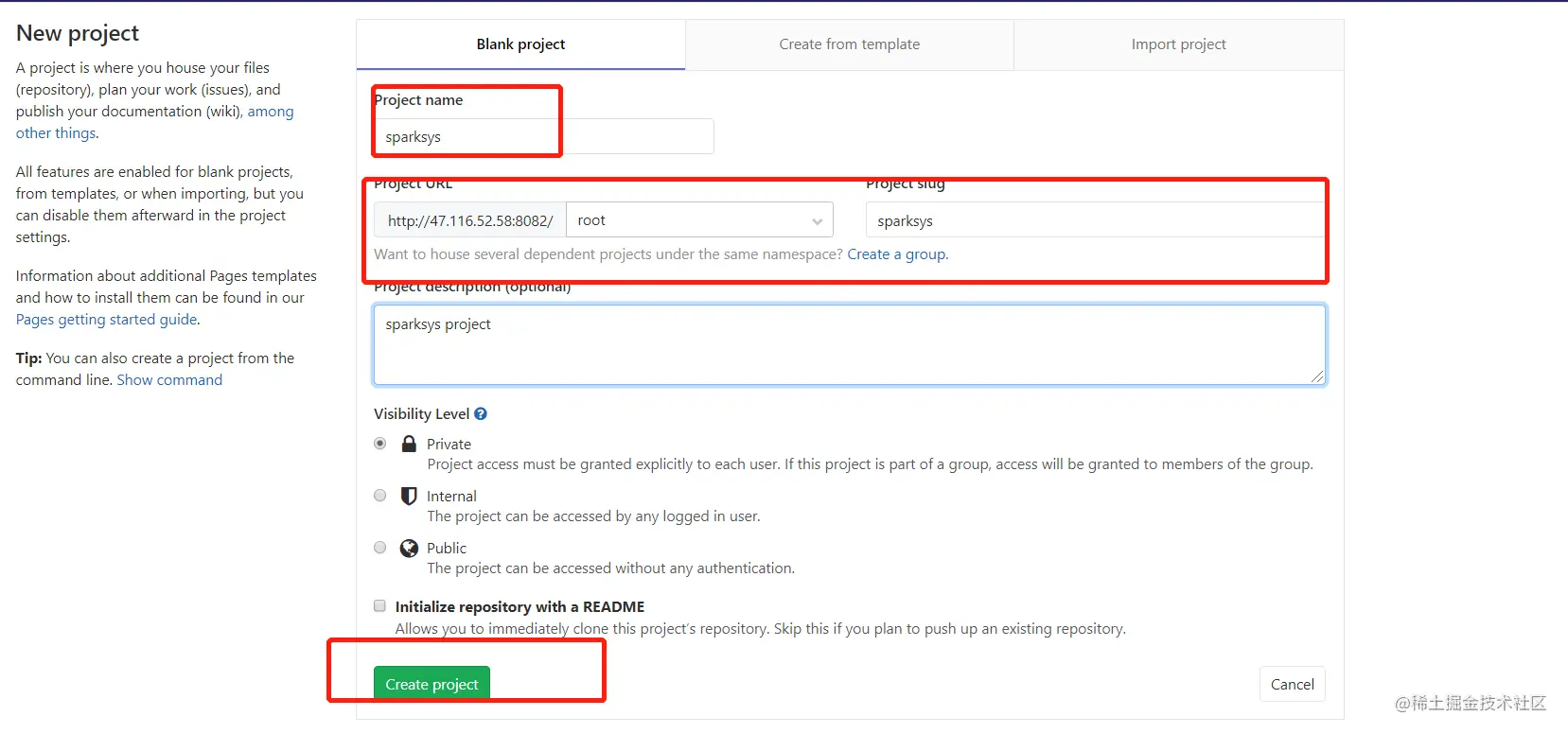Select the Internal visibility radio button
This screenshot has height=734, width=1568.
(x=380, y=495)
